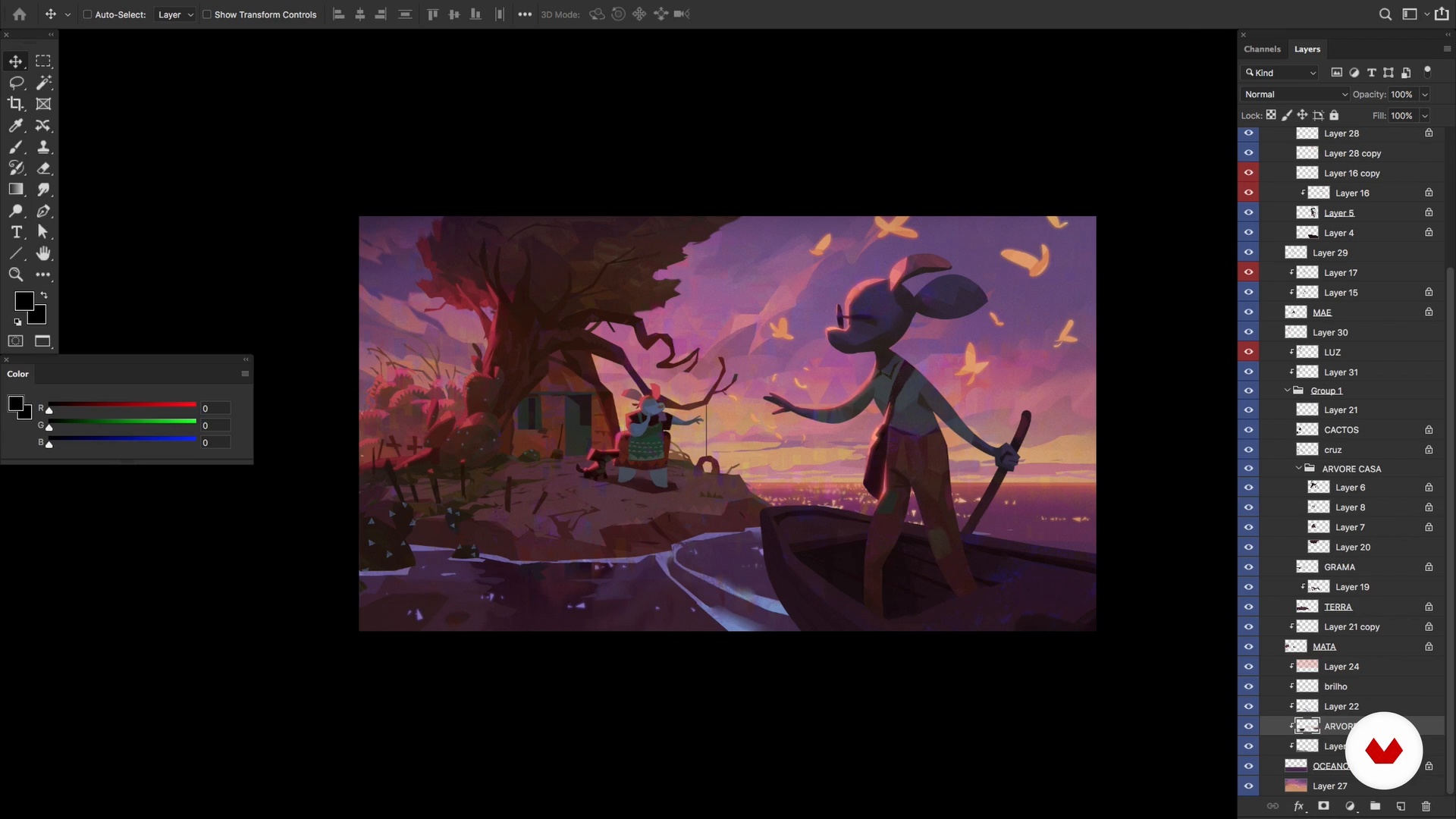The width and height of the screenshot is (1456, 819).
Task: Enable the Auto-Select checkbox
Action: coord(87,14)
